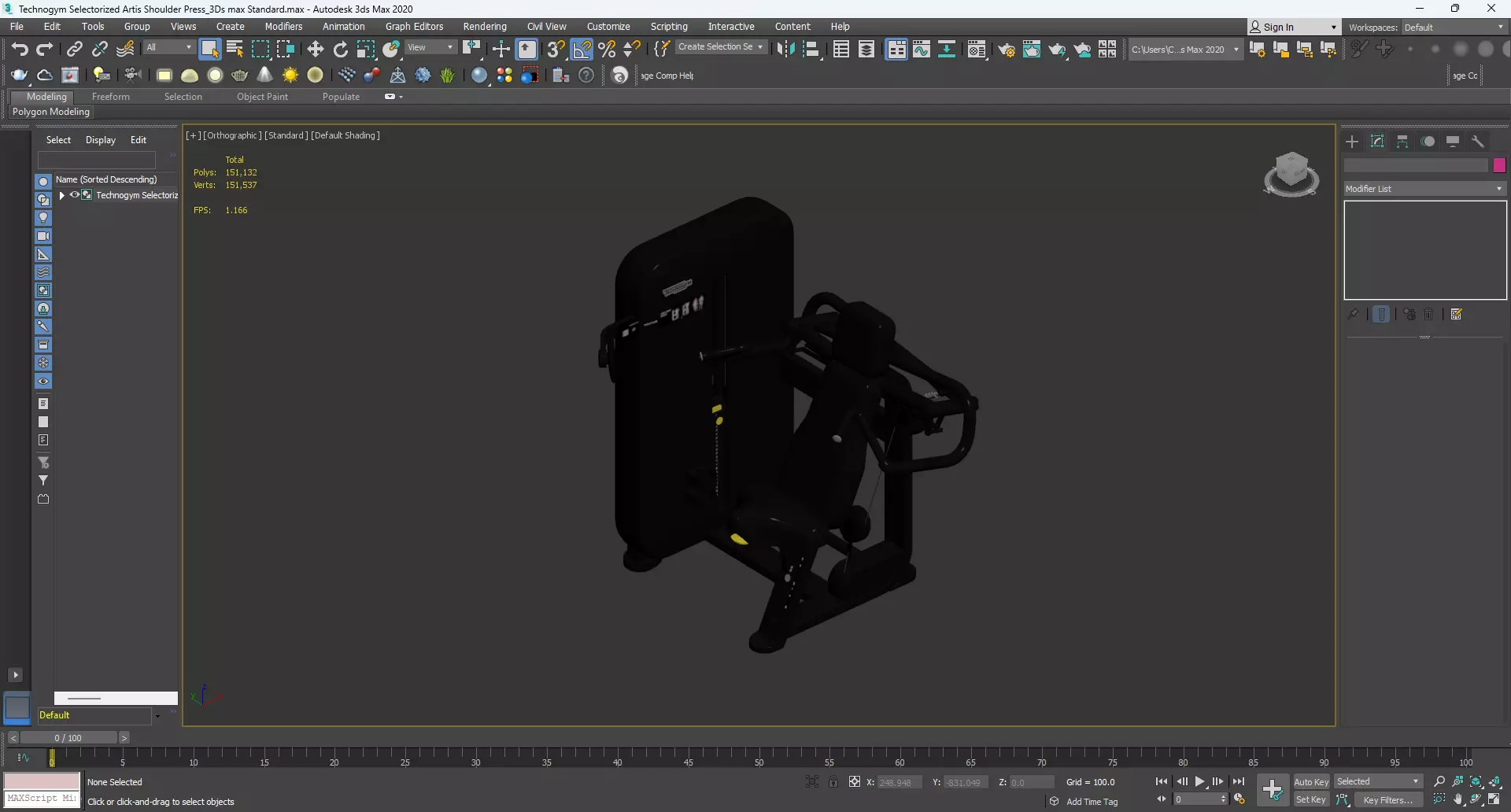Click the Auto Key button

click(x=1311, y=781)
